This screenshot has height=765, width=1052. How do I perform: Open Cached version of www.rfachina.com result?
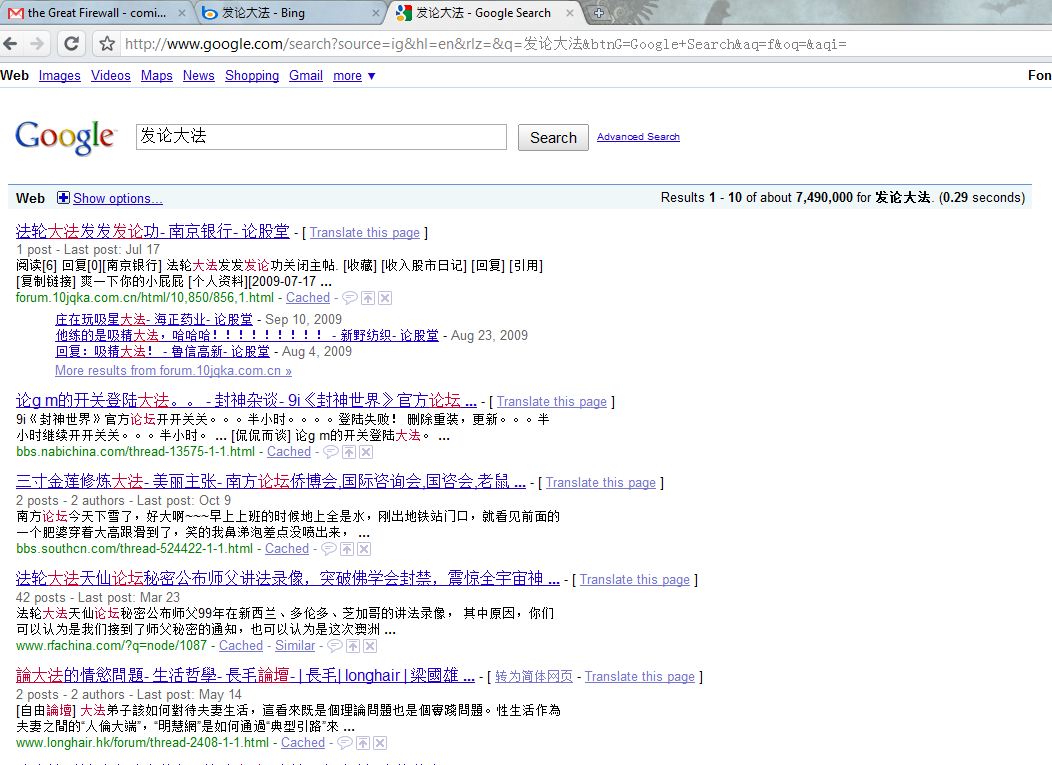pos(241,646)
